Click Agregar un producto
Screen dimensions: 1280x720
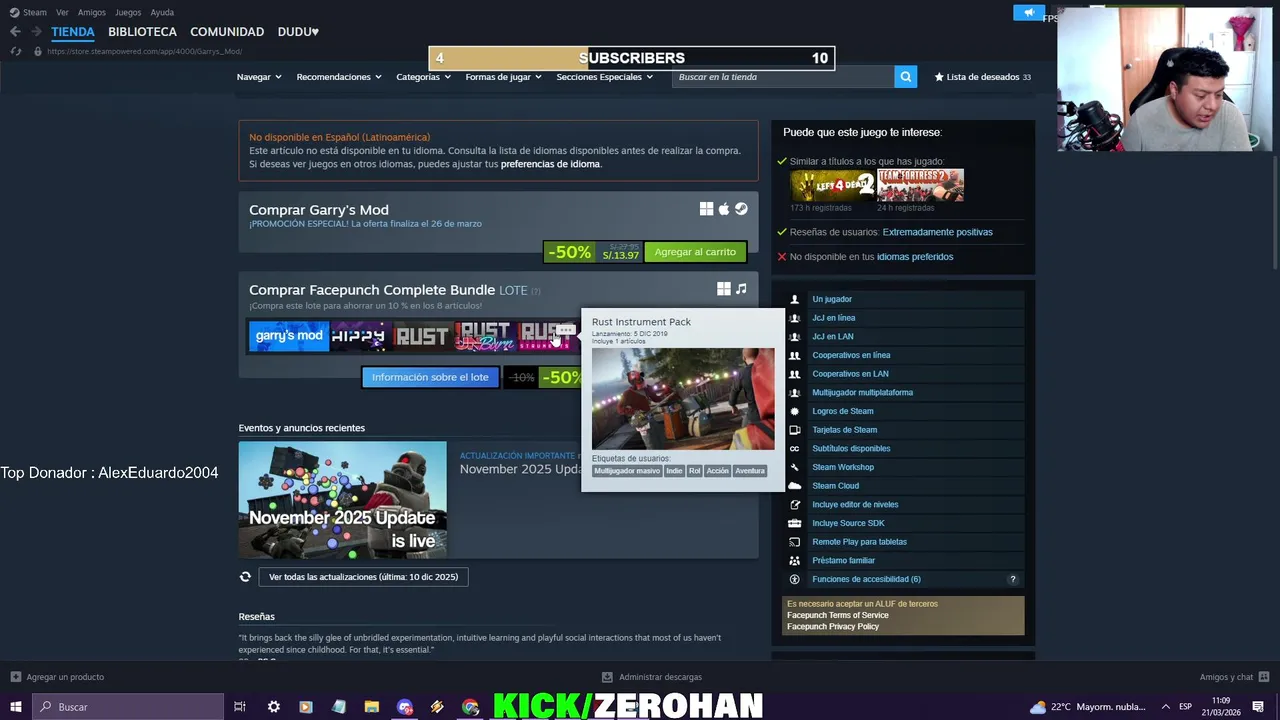[x=57, y=677]
